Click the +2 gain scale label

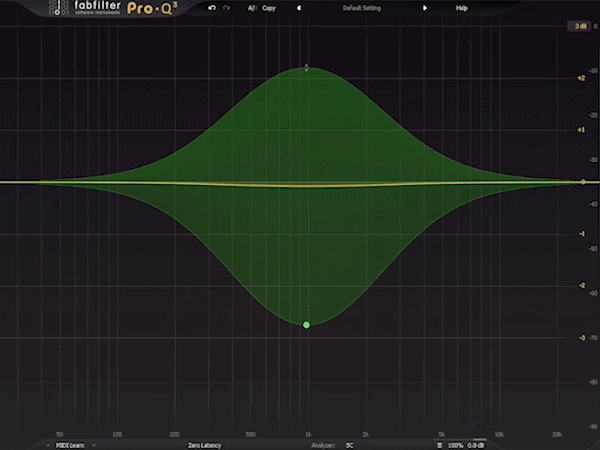581,78
